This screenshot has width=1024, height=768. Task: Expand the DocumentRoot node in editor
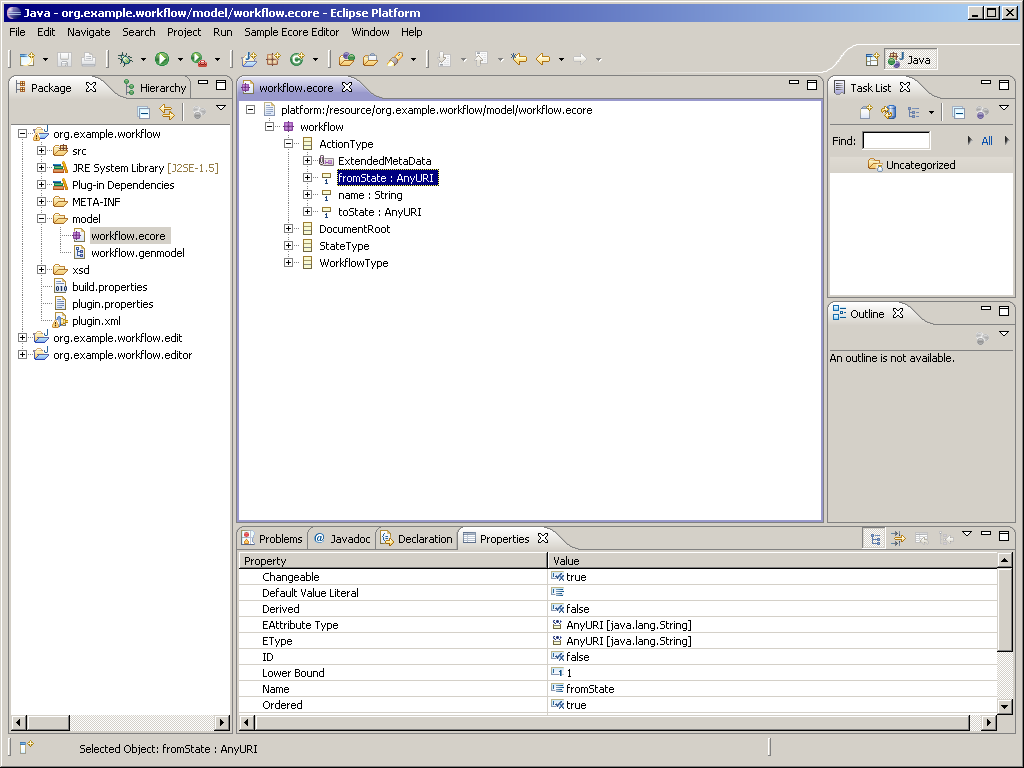[289, 229]
